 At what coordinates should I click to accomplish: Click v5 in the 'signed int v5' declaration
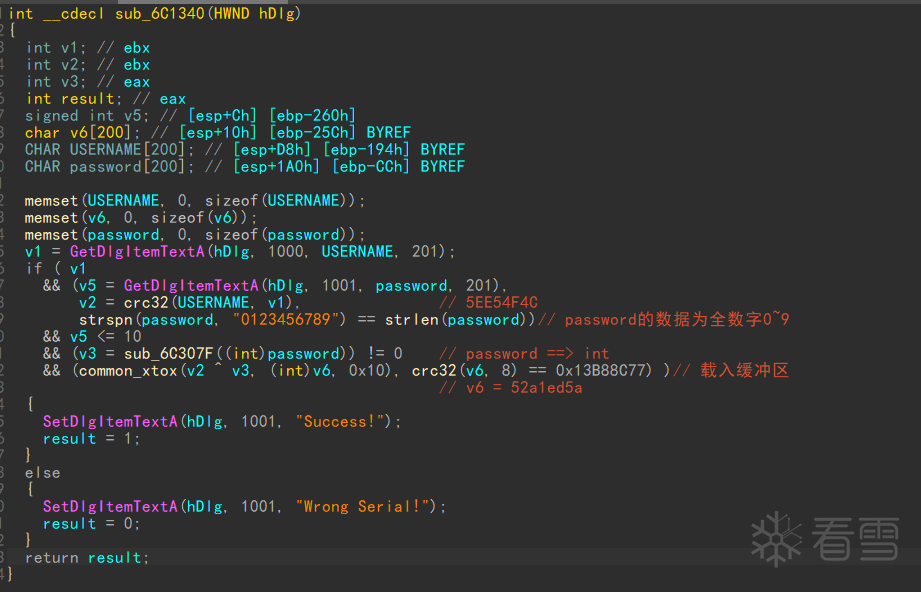(x=132, y=116)
